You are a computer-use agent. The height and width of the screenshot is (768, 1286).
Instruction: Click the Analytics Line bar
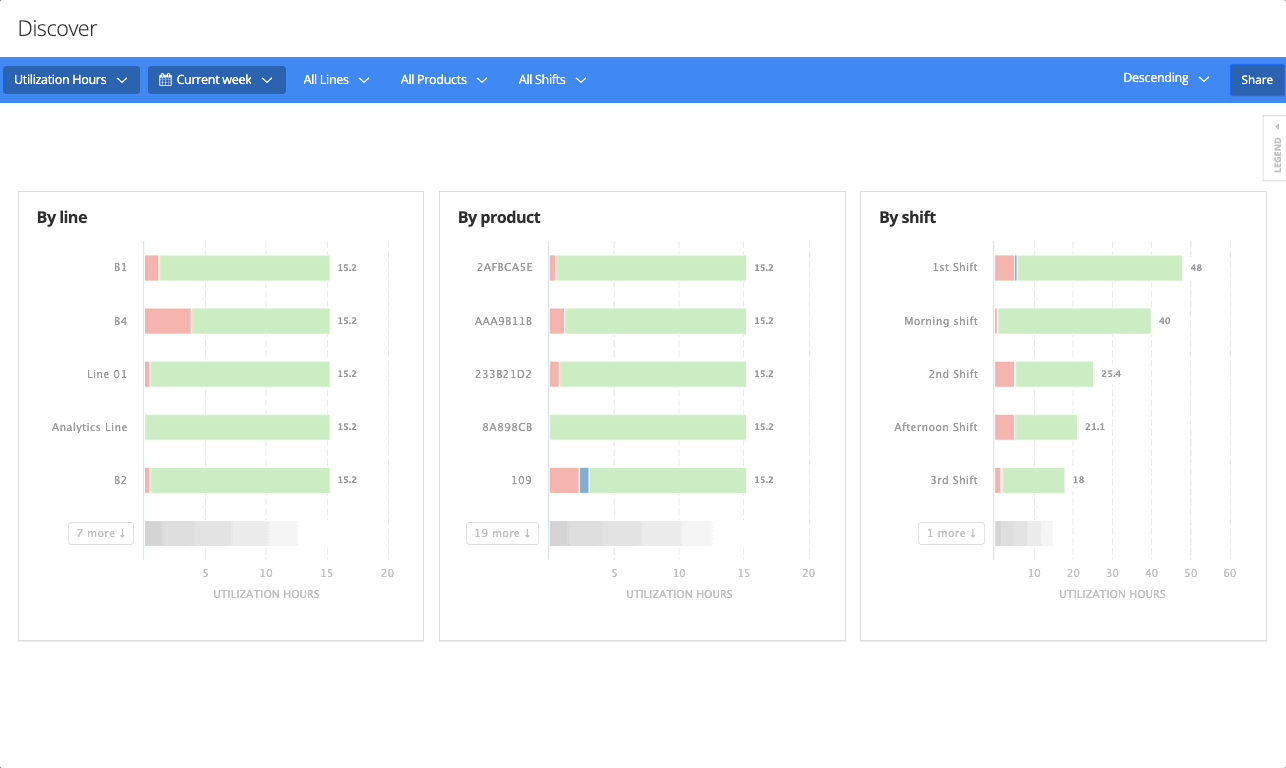pyautogui.click(x=237, y=427)
